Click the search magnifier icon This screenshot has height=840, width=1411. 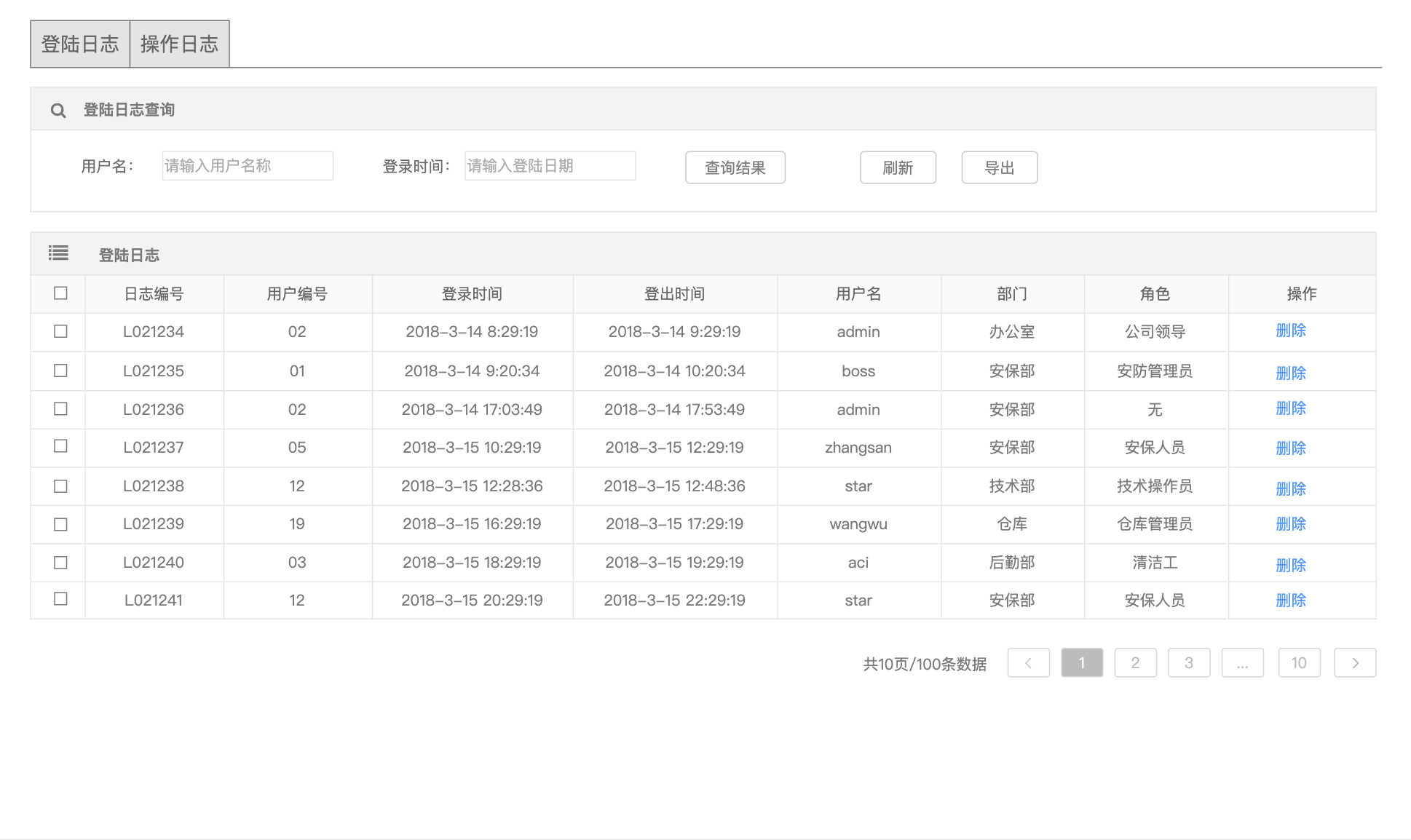[58, 111]
